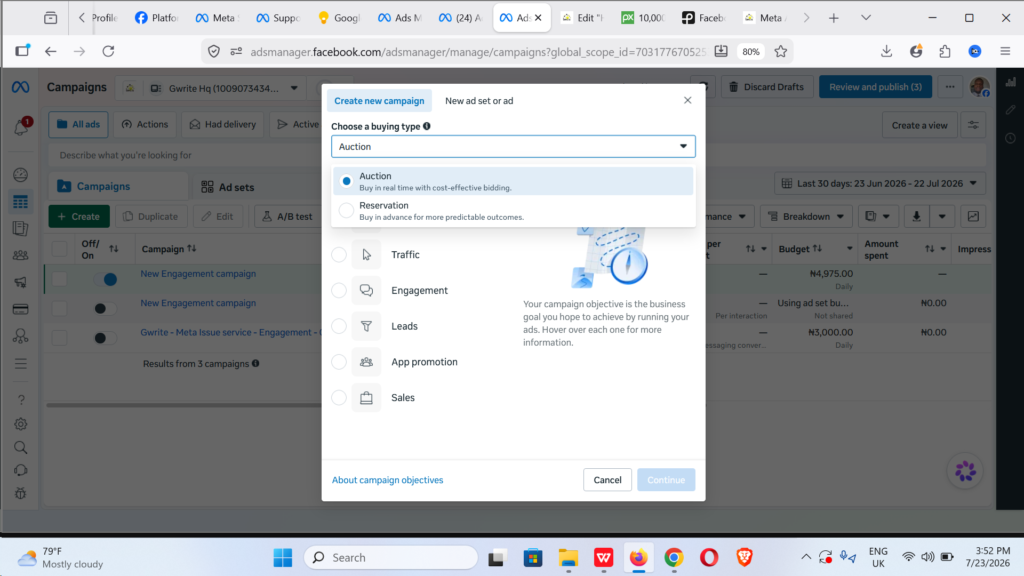The width and height of the screenshot is (1024, 576).
Task: Select the Create new campaign tab
Action: point(379,101)
